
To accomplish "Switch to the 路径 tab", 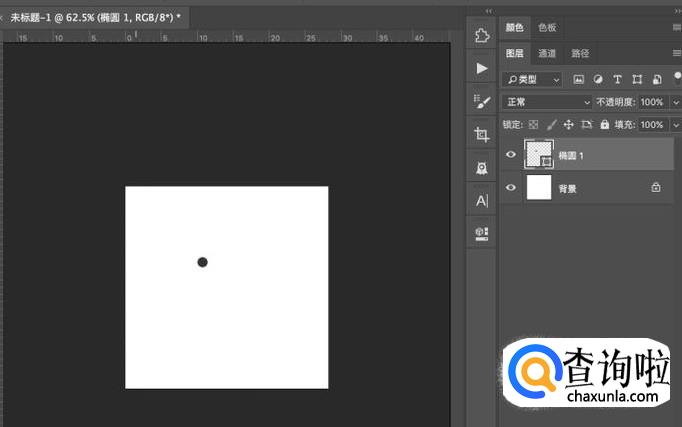I will 580,53.
